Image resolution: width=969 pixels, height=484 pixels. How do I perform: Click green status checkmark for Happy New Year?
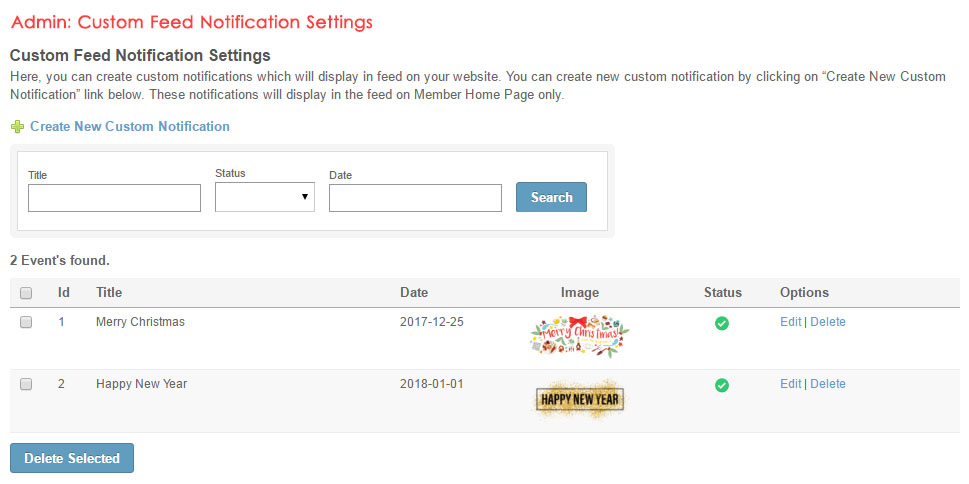pos(722,385)
